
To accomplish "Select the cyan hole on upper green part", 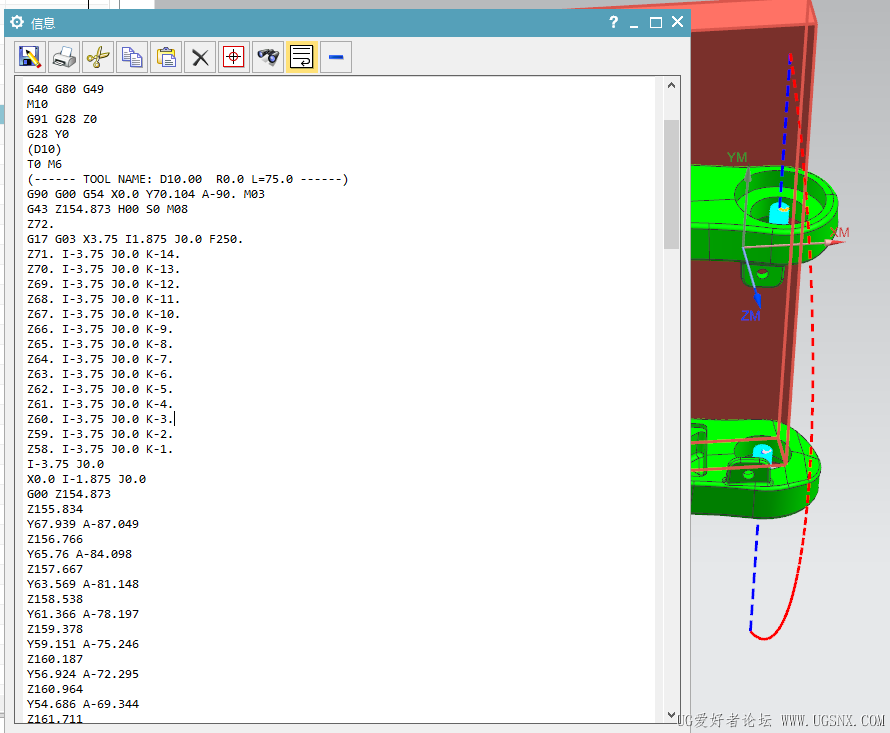I will (x=779, y=213).
